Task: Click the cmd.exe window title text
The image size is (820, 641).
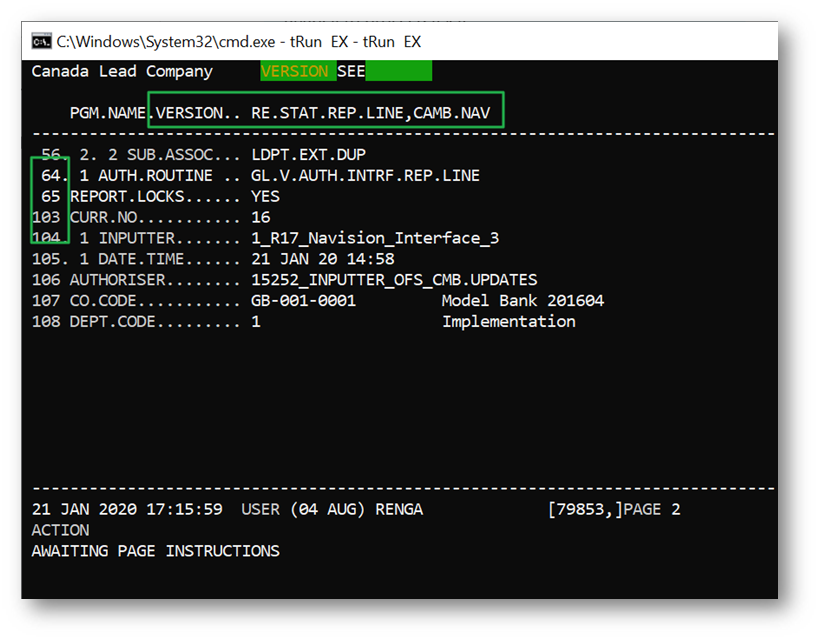Action: coord(239,41)
